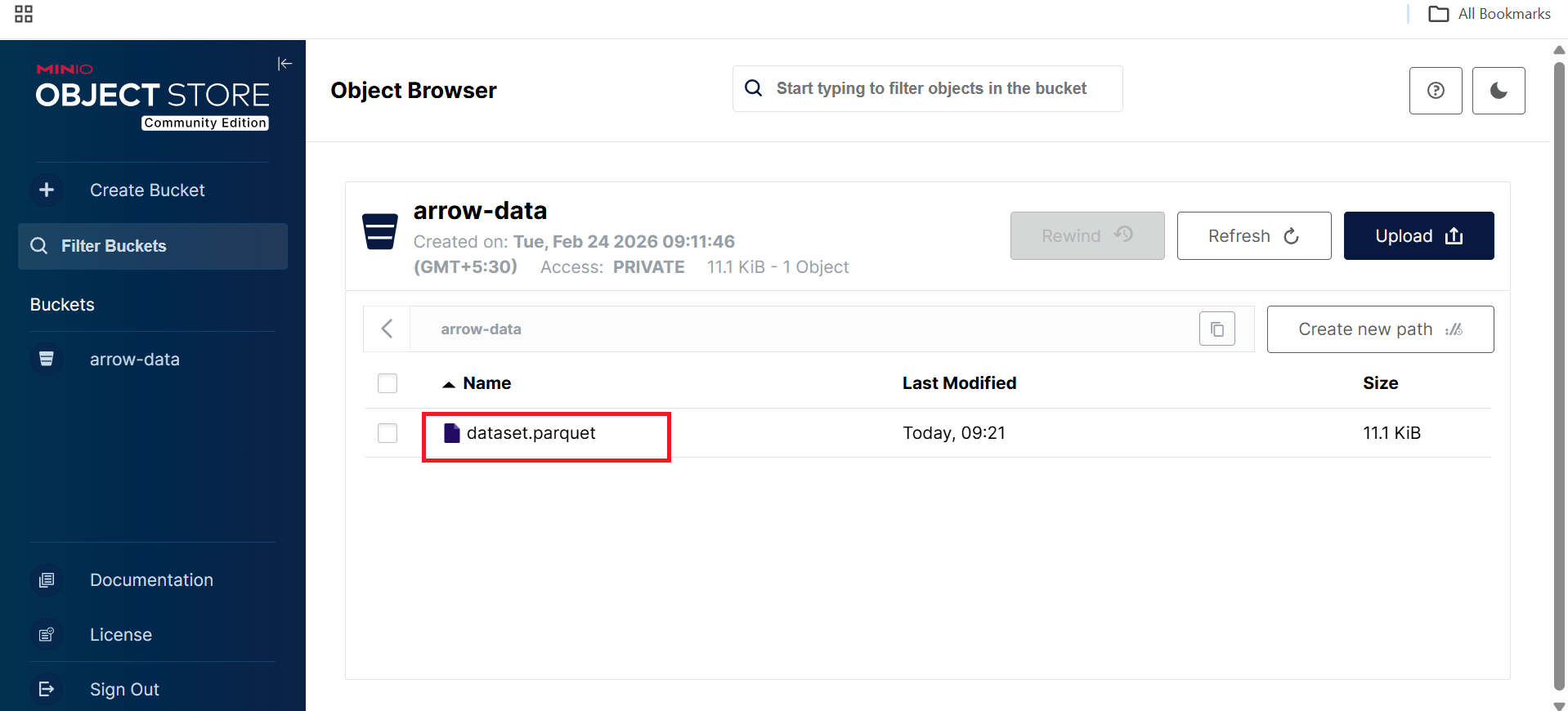Viewport: 1568px width, 711px height.
Task: Click the arrow-data bucket title
Action: 480,211
